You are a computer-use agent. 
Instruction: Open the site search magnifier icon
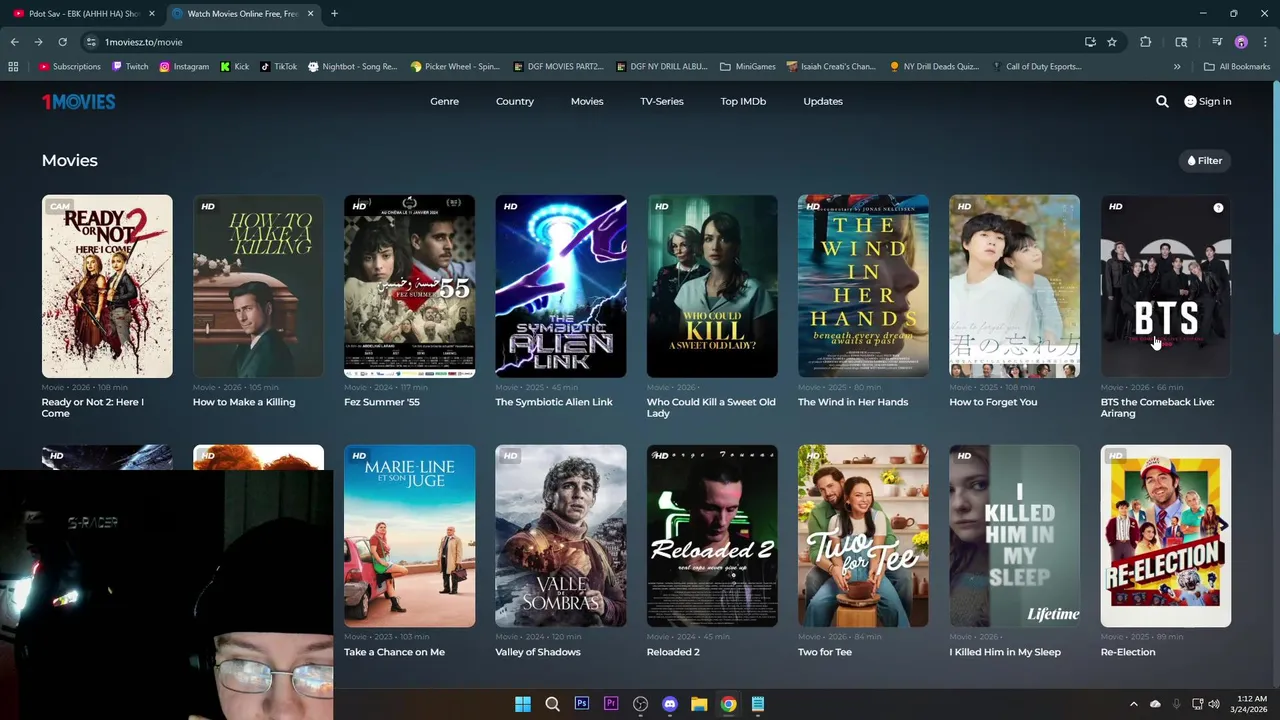pyautogui.click(x=1162, y=101)
